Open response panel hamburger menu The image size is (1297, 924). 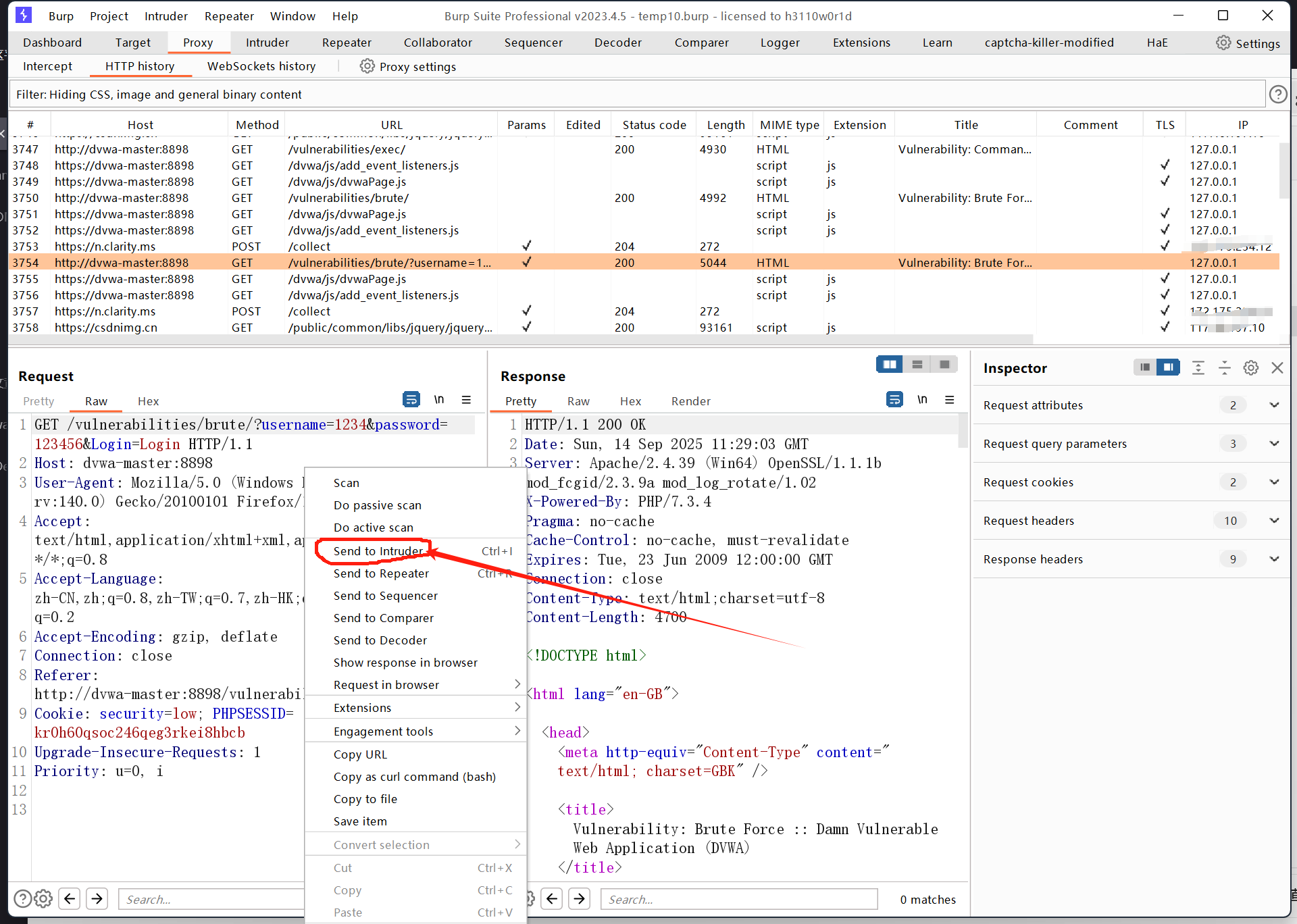tap(949, 400)
